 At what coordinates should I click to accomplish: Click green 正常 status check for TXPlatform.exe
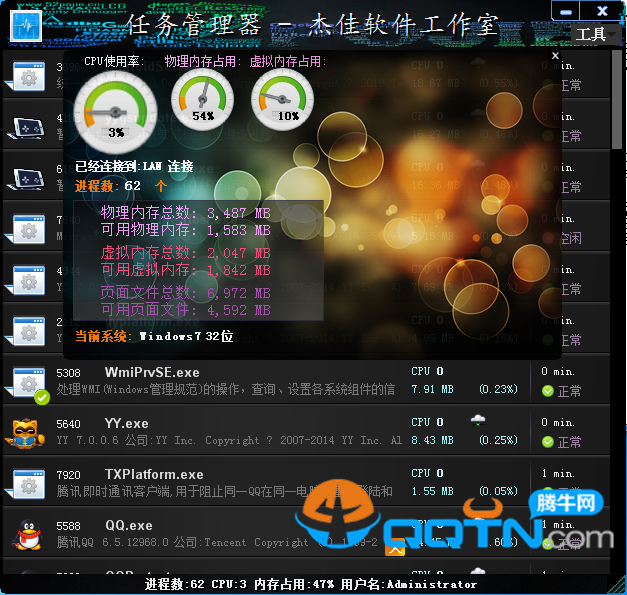(x=547, y=492)
